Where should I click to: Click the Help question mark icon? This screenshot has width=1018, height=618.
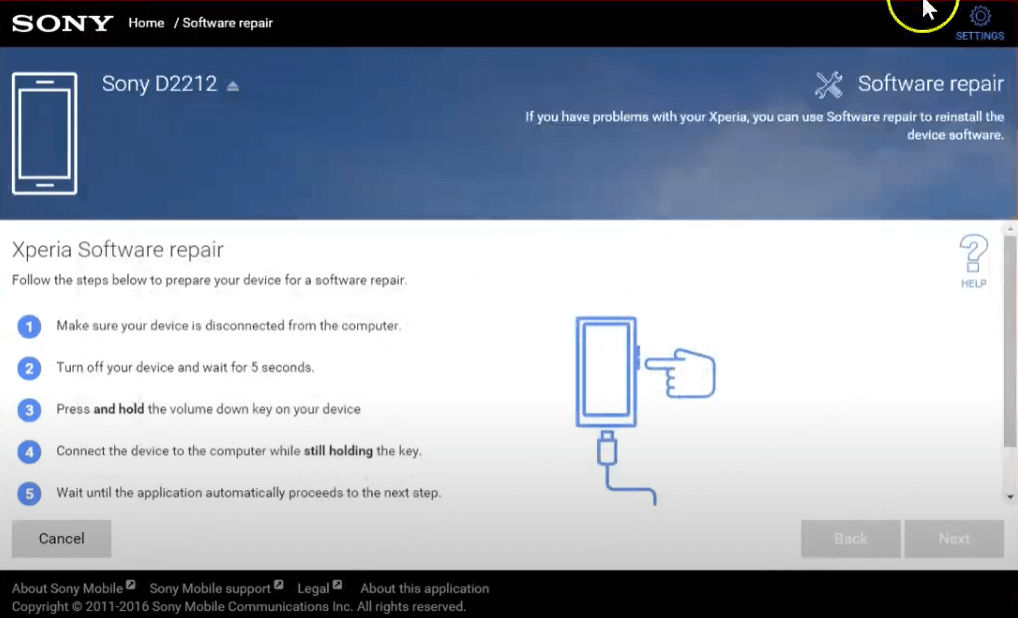(973, 256)
